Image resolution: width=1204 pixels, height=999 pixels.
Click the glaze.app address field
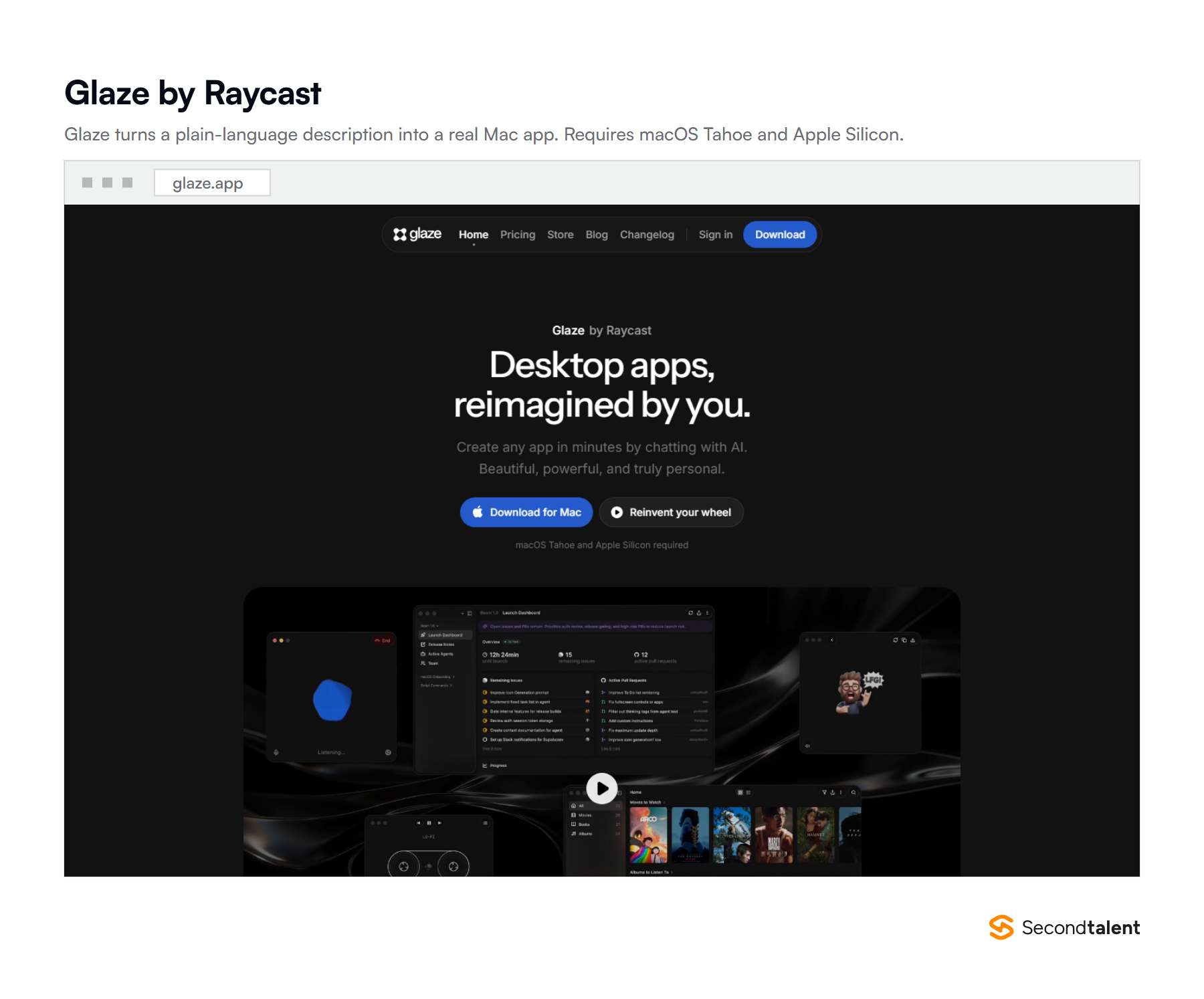212,183
